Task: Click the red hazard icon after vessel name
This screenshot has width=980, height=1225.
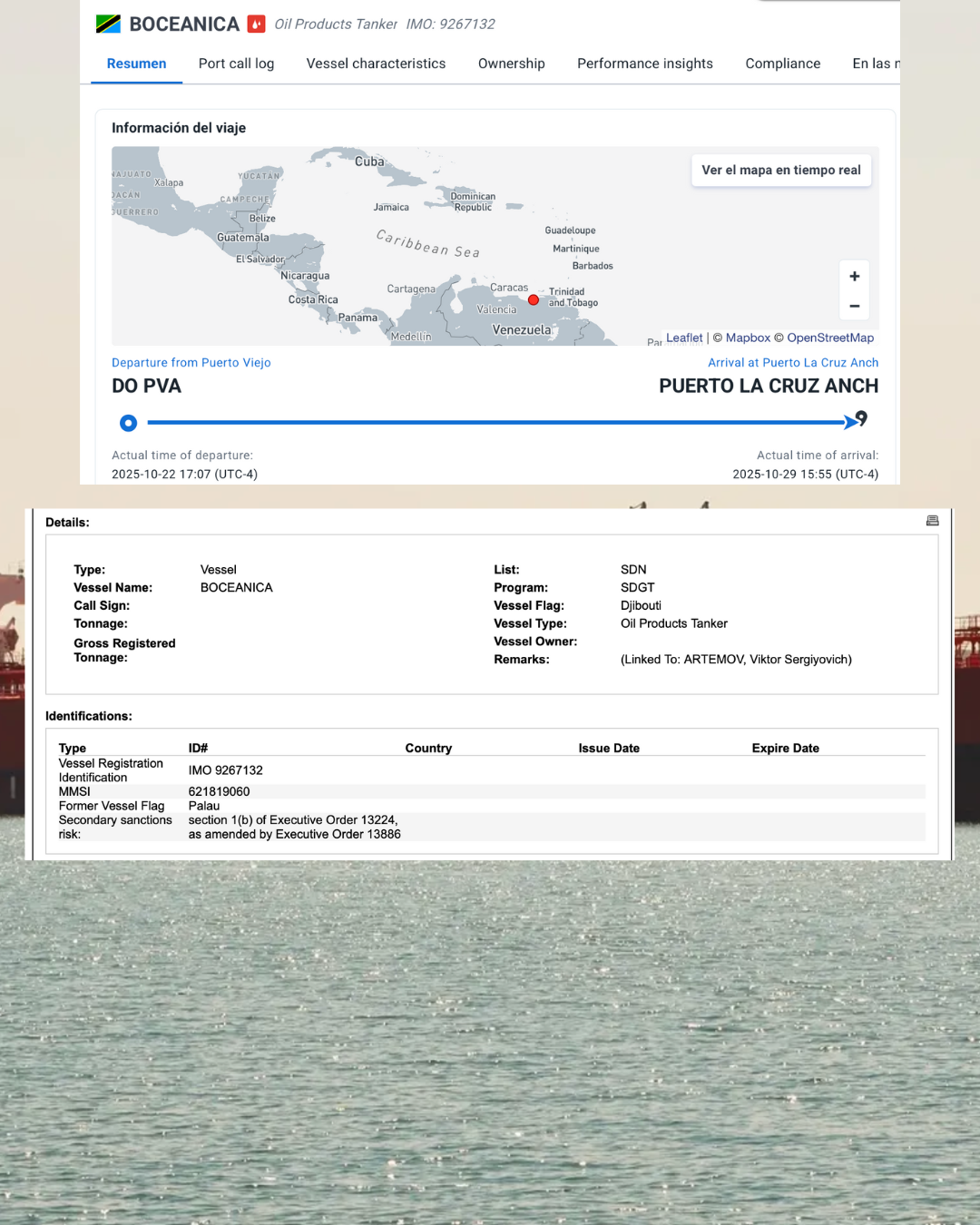Action: [257, 24]
